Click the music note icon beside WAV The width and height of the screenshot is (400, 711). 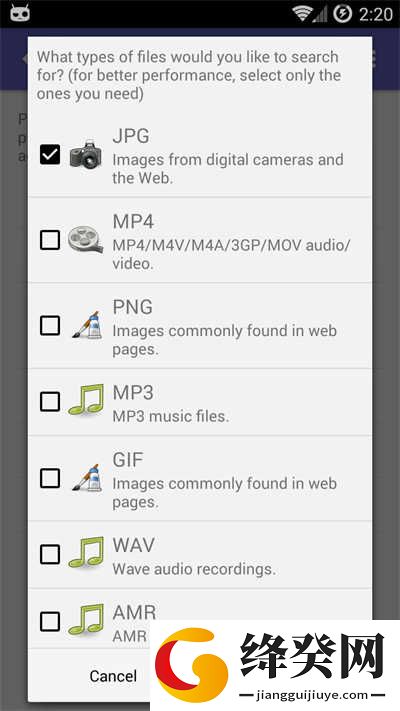click(x=86, y=553)
